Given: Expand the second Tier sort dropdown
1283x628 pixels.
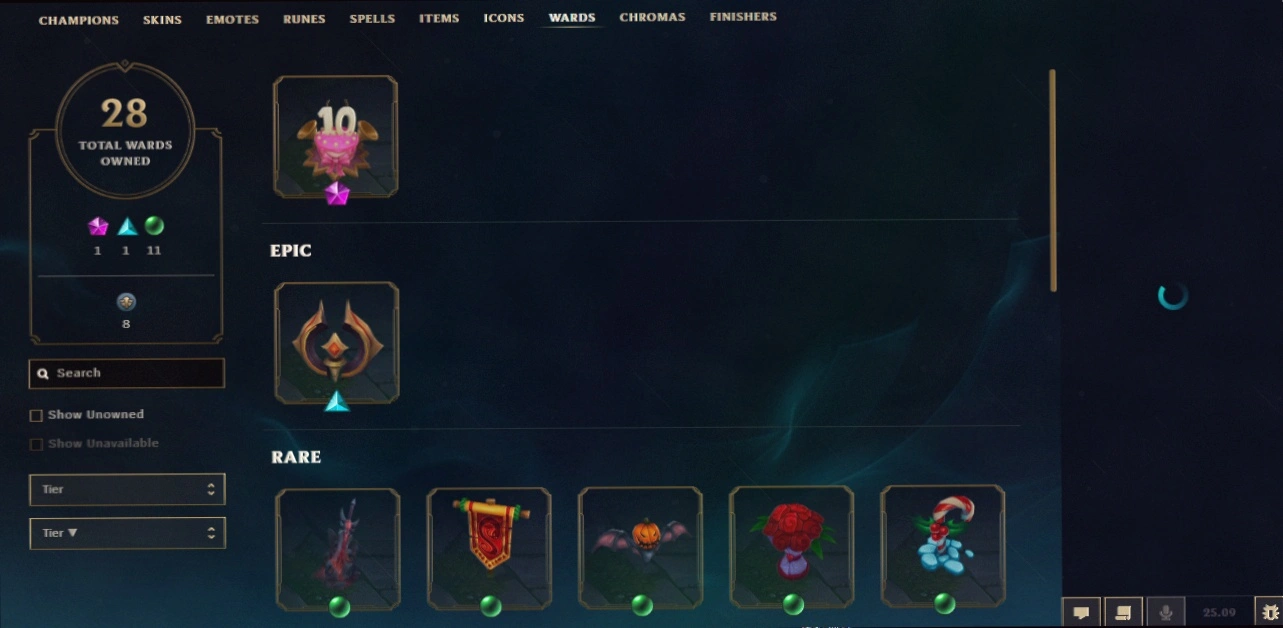Looking at the screenshot, I should 127,533.
